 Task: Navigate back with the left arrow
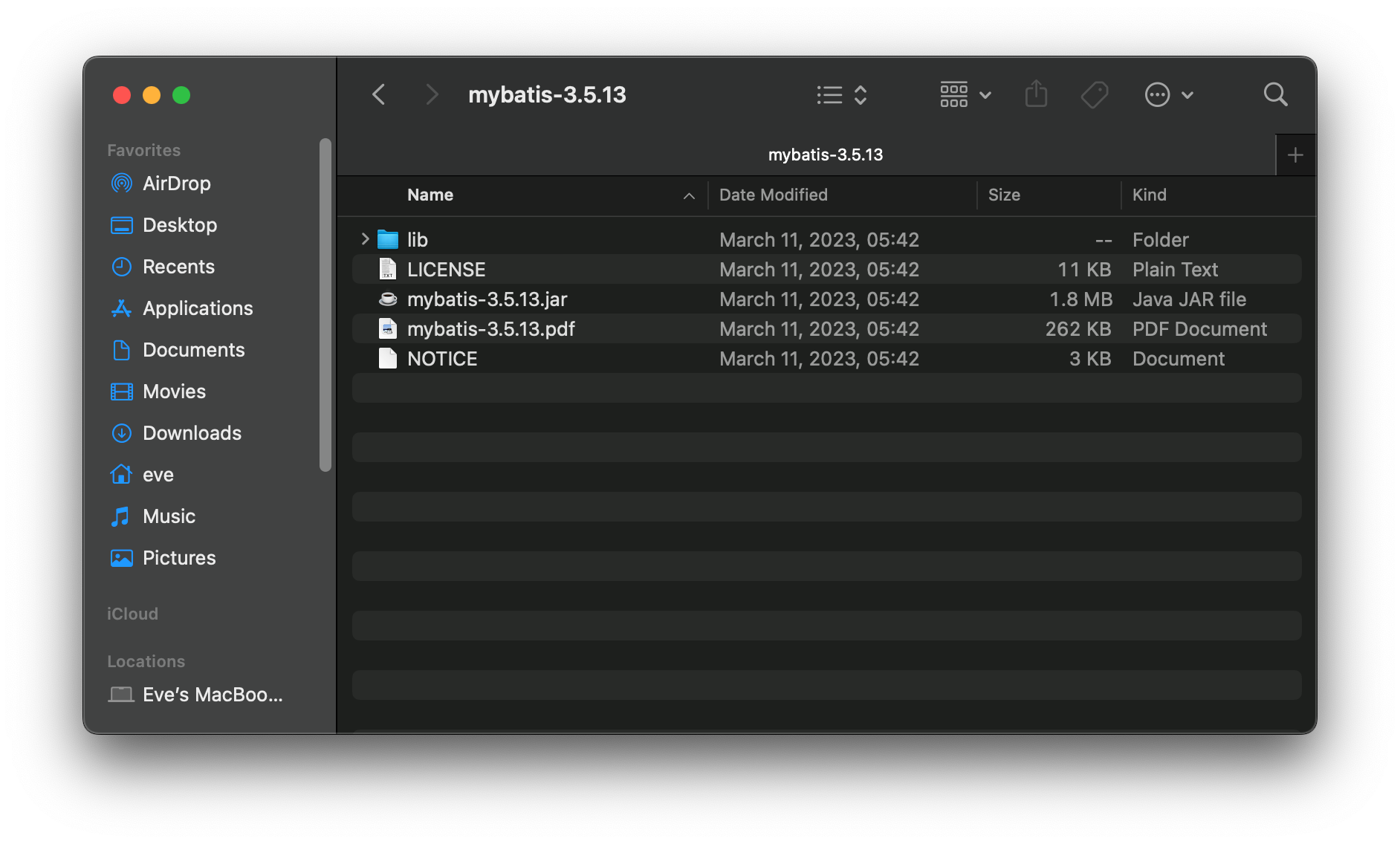click(378, 94)
